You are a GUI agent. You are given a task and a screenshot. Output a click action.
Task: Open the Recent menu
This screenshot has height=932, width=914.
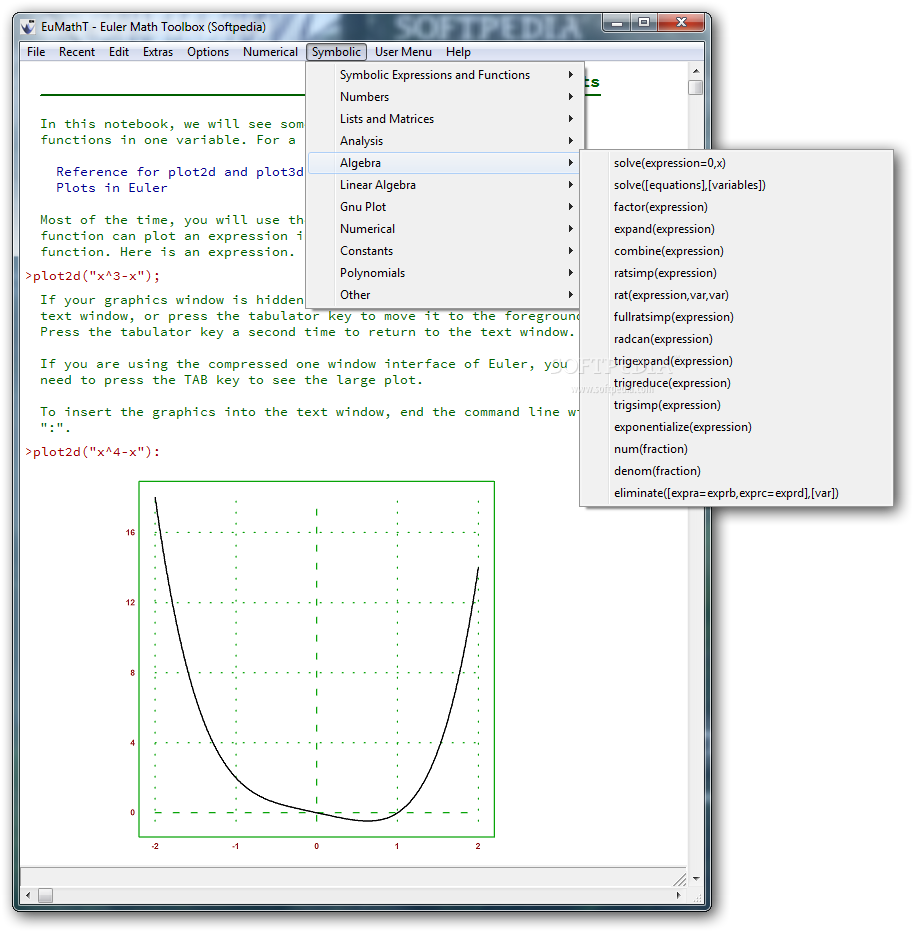(x=77, y=52)
